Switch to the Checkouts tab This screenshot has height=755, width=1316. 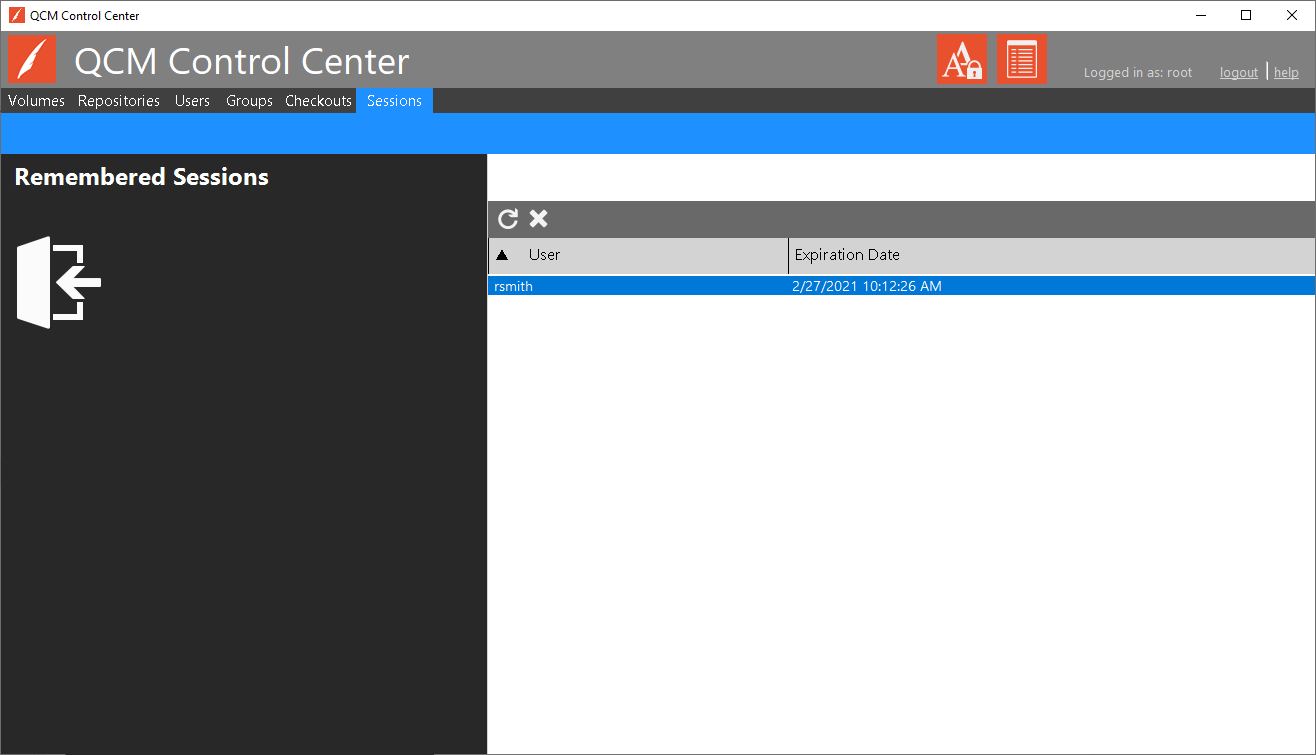pyautogui.click(x=318, y=101)
